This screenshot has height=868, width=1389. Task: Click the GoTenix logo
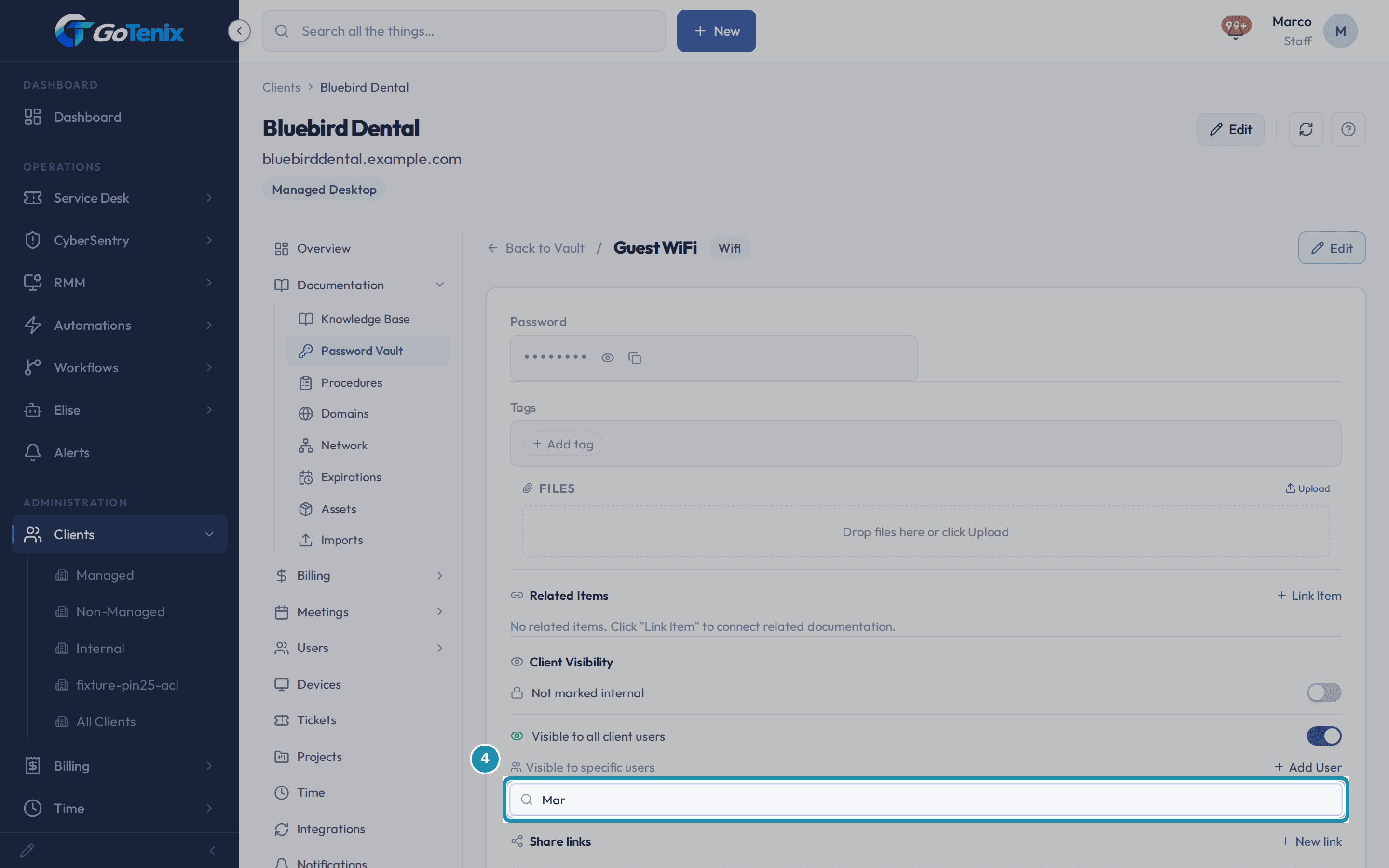click(119, 31)
